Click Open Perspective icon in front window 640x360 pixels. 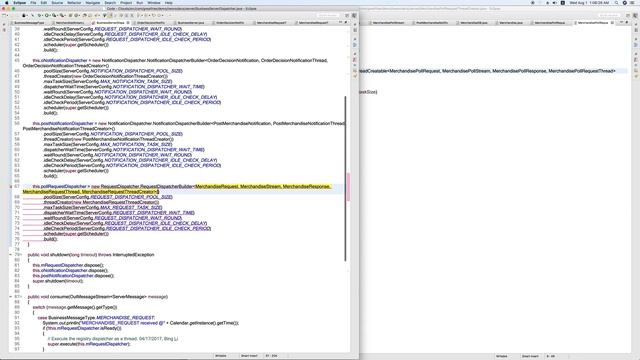tap(347, 16)
